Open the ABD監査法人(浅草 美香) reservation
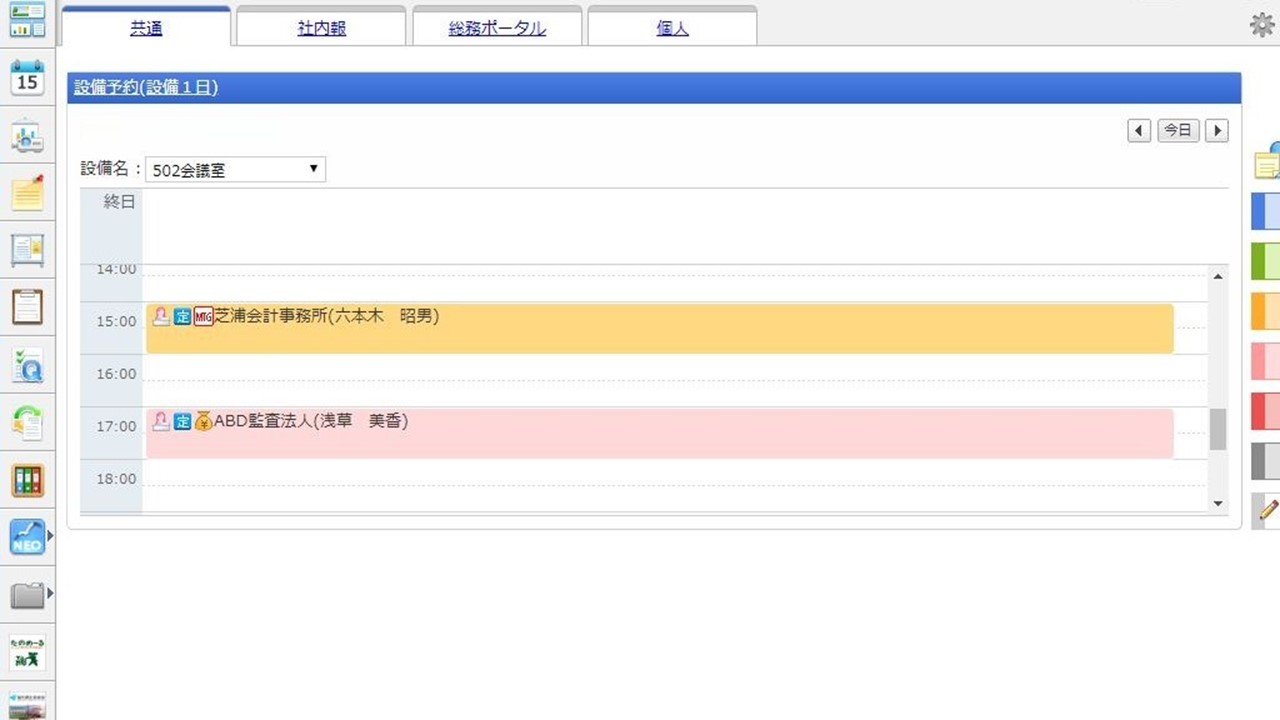 click(x=660, y=433)
